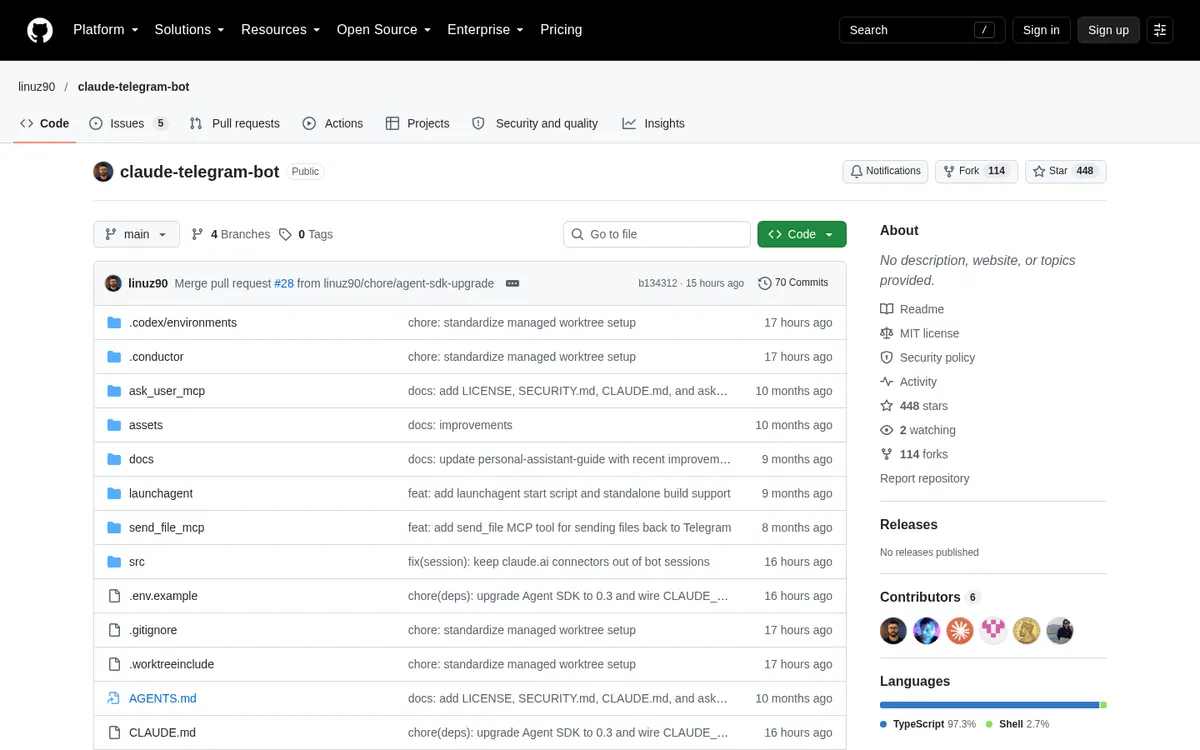Expand the commit message ellipsis button
The image size is (1200, 750).
[512, 283]
